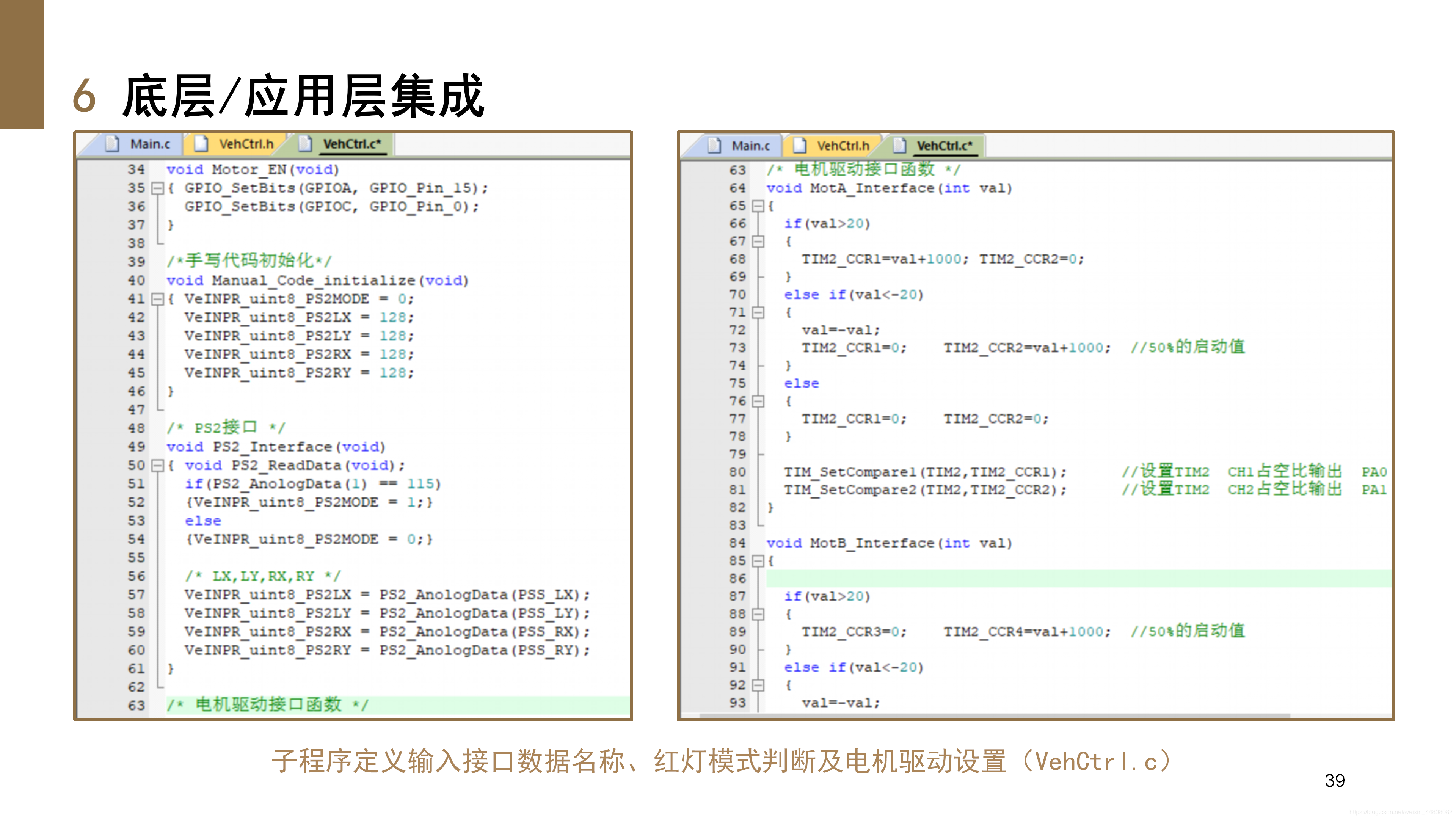Click 'val=-val;' on line 72

(x=841, y=330)
